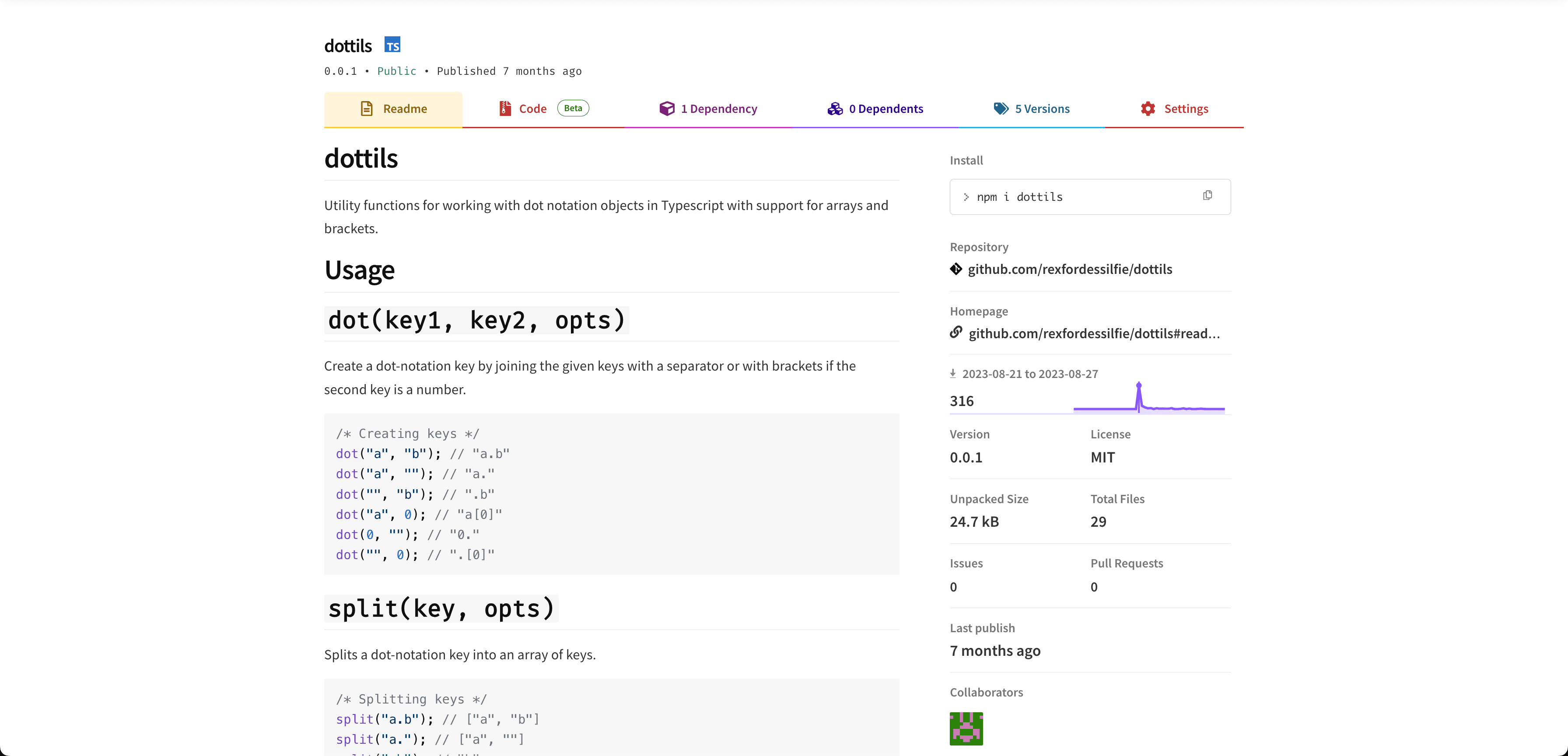Click the license value MIT

point(1103,457)
